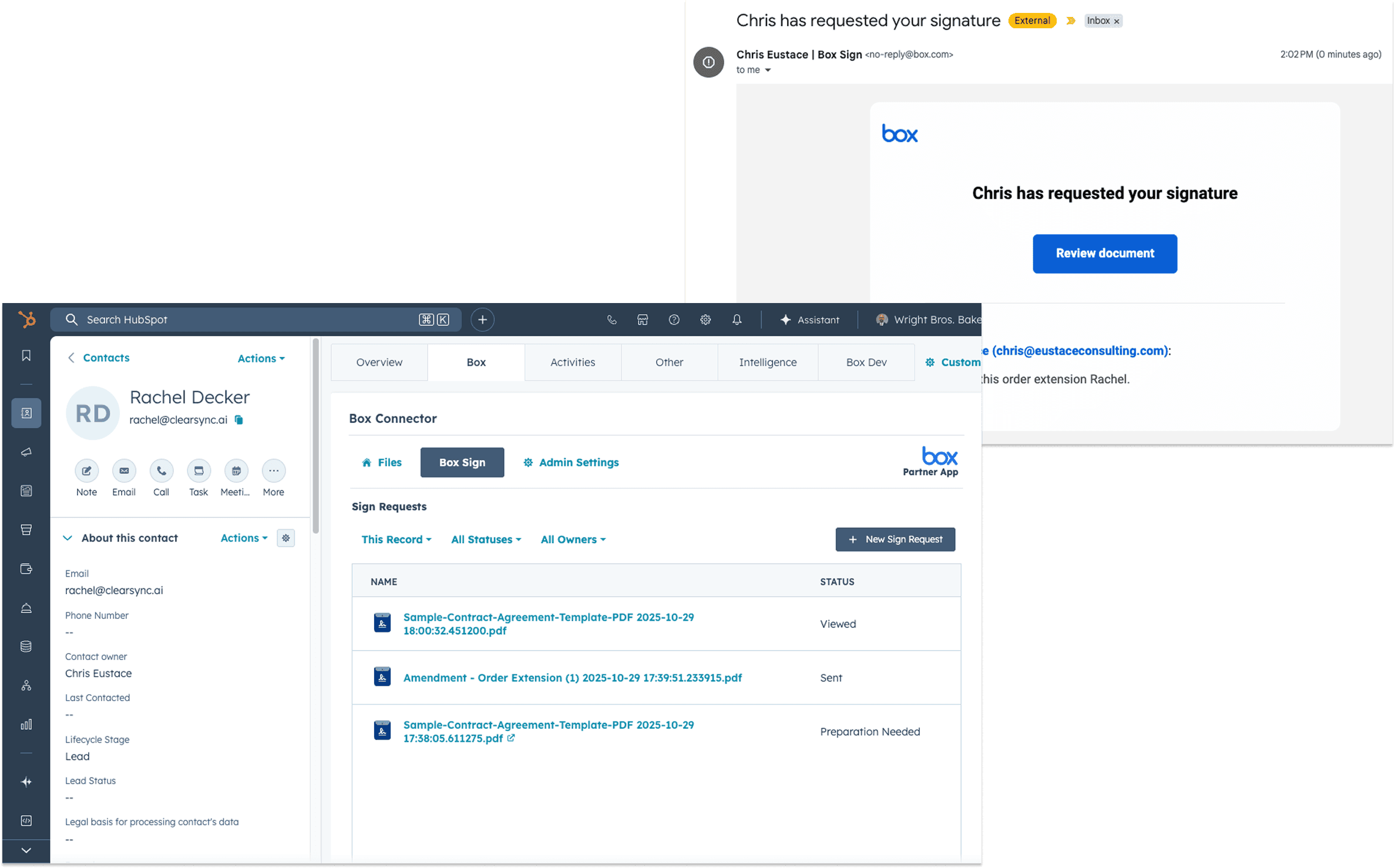Open the Marketplace icon in top bar
The width and height of the screenshot is (1395, 868).
click(x=643, y=319)
